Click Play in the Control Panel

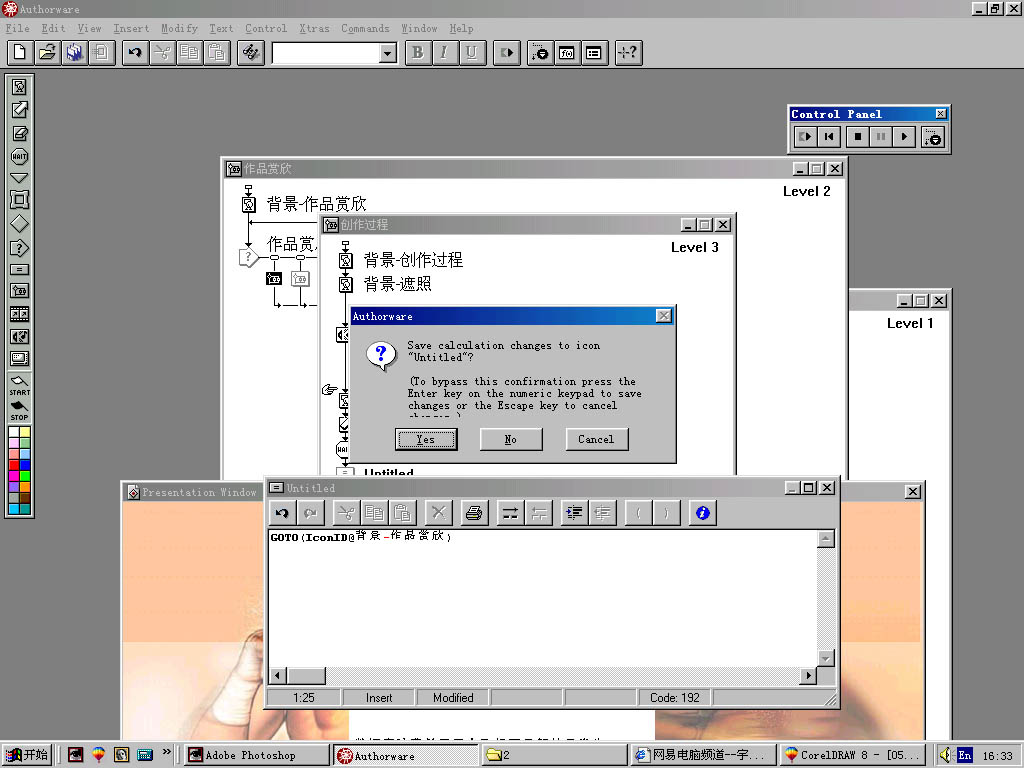click(904, 136)
